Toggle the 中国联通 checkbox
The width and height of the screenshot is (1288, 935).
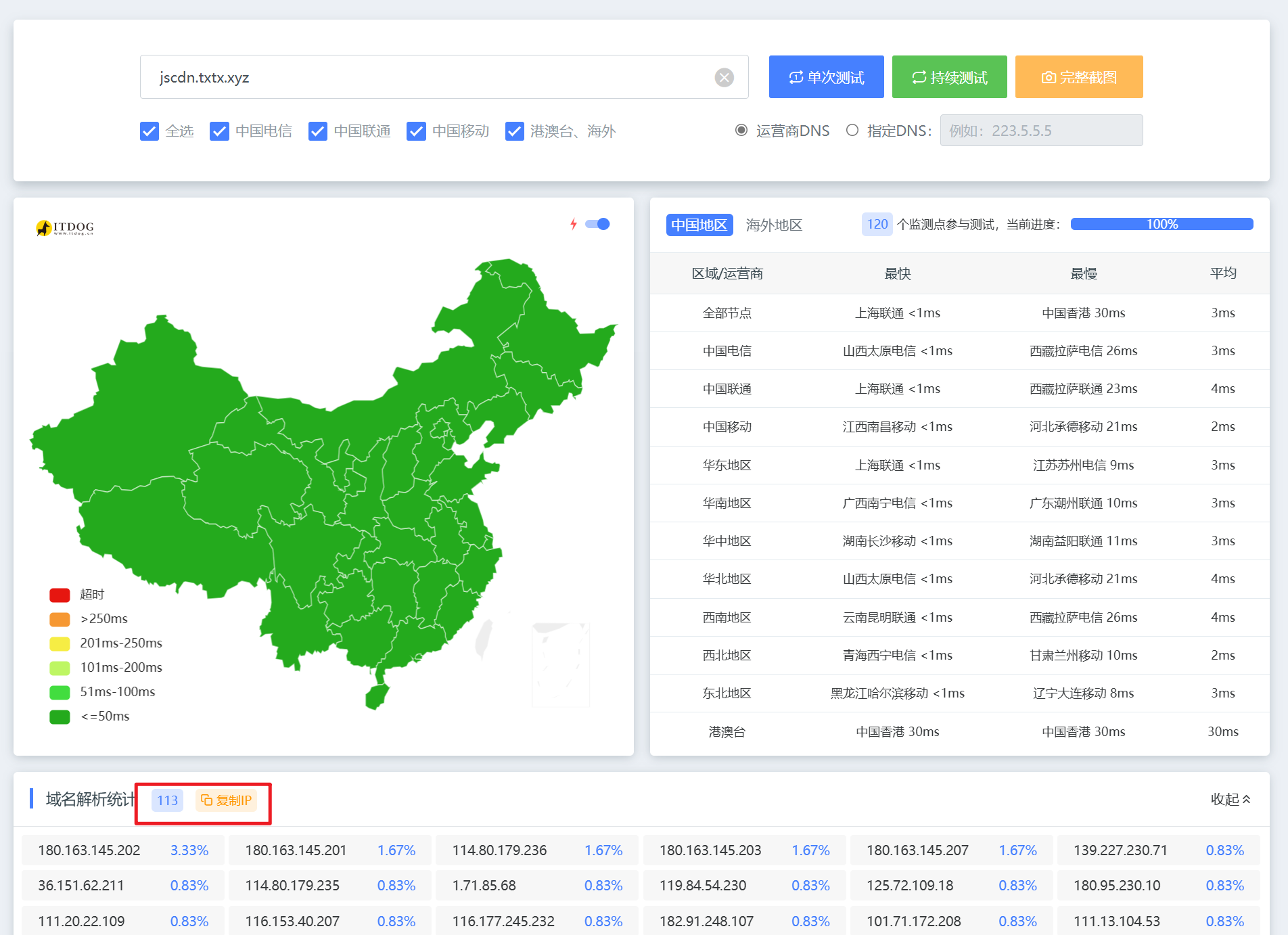pyautogui.click(x=318, y=131)
